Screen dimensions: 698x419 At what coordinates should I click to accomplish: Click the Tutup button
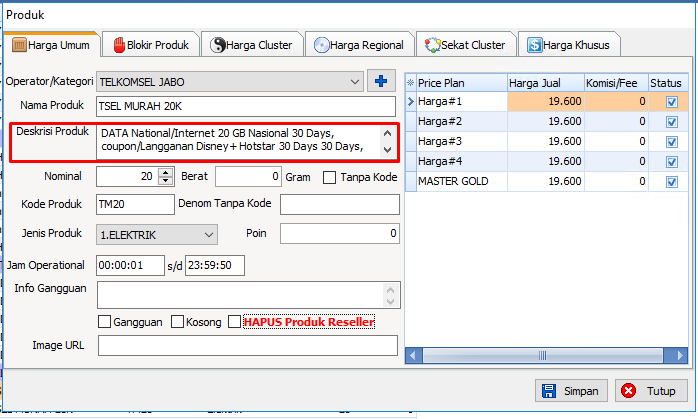(x=649, y=391)
